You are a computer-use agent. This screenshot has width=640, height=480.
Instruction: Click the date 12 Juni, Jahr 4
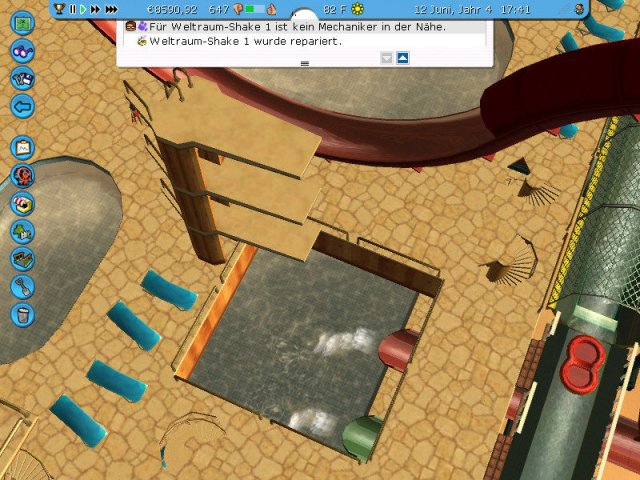coord(453,9)
